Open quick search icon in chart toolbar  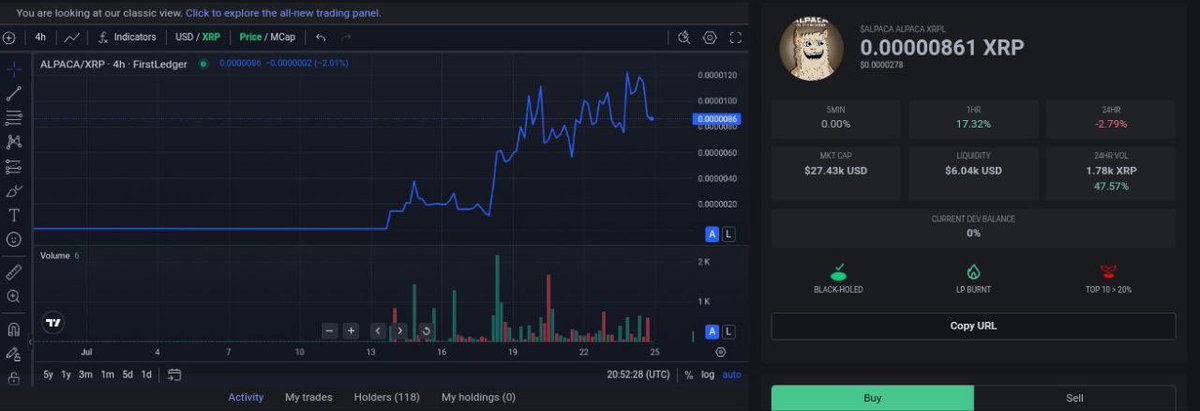pyautogui.click(x=684, y=38)
